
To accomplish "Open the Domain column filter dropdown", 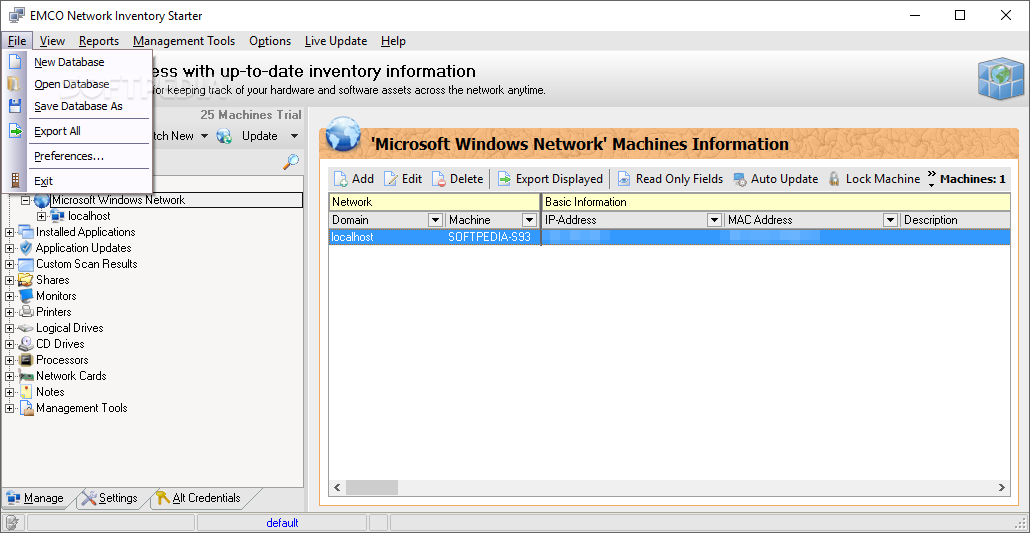I will tap(435, 220).
